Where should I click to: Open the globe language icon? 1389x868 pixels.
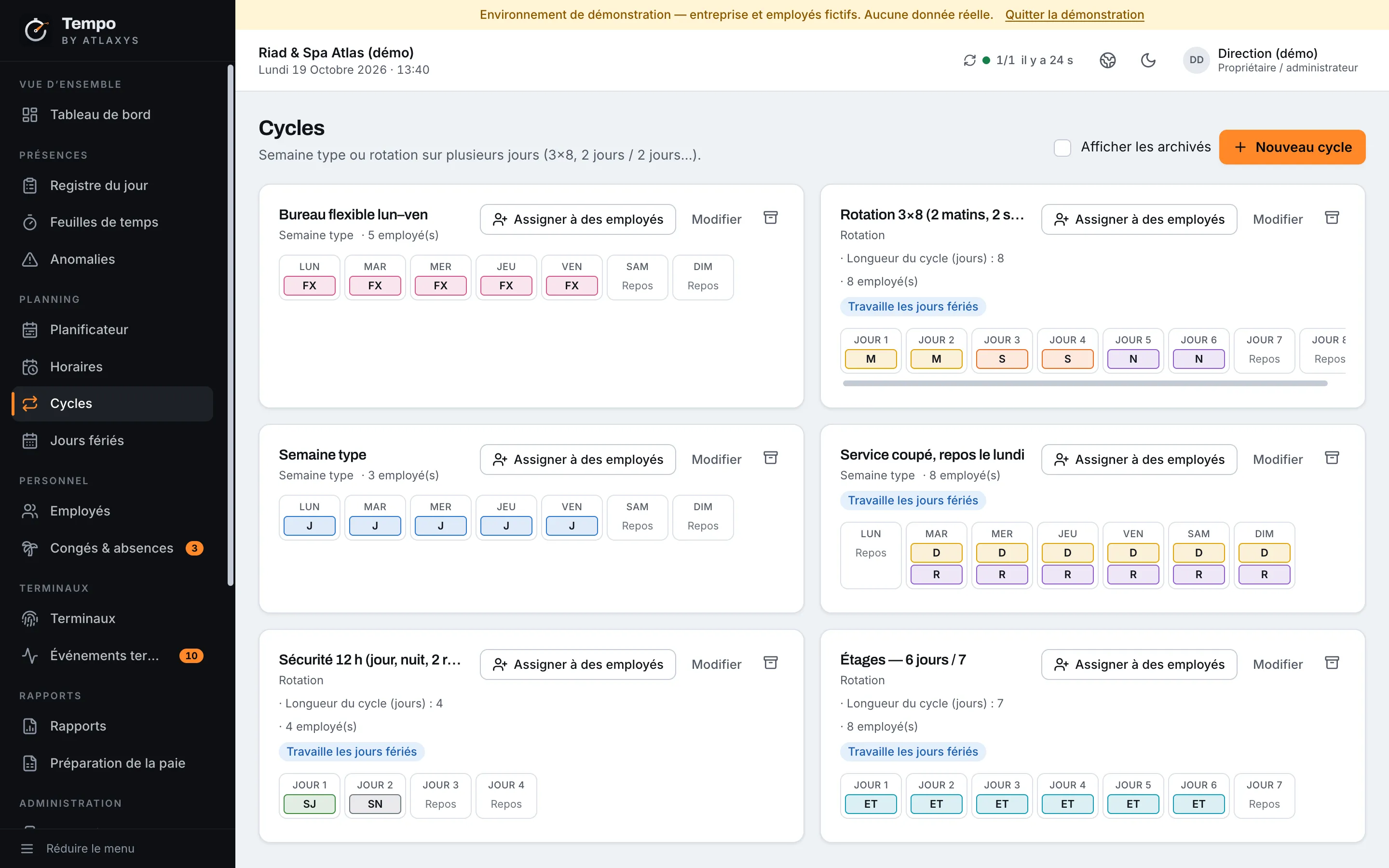coord(1108,60)
